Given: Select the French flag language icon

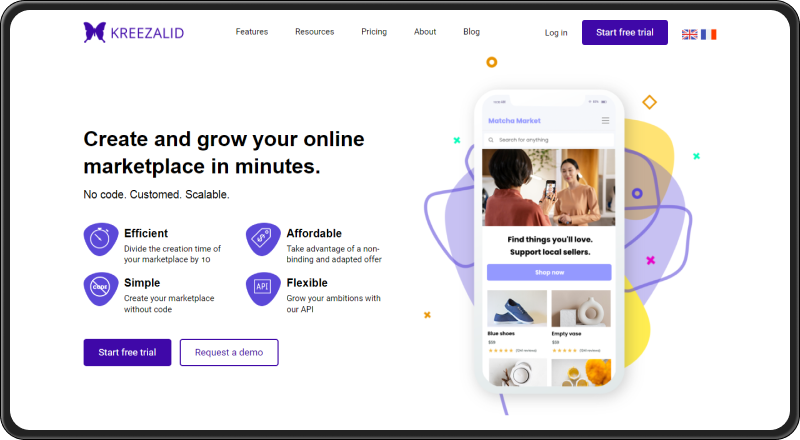Looking at the screenshot, I should [708, 34].
